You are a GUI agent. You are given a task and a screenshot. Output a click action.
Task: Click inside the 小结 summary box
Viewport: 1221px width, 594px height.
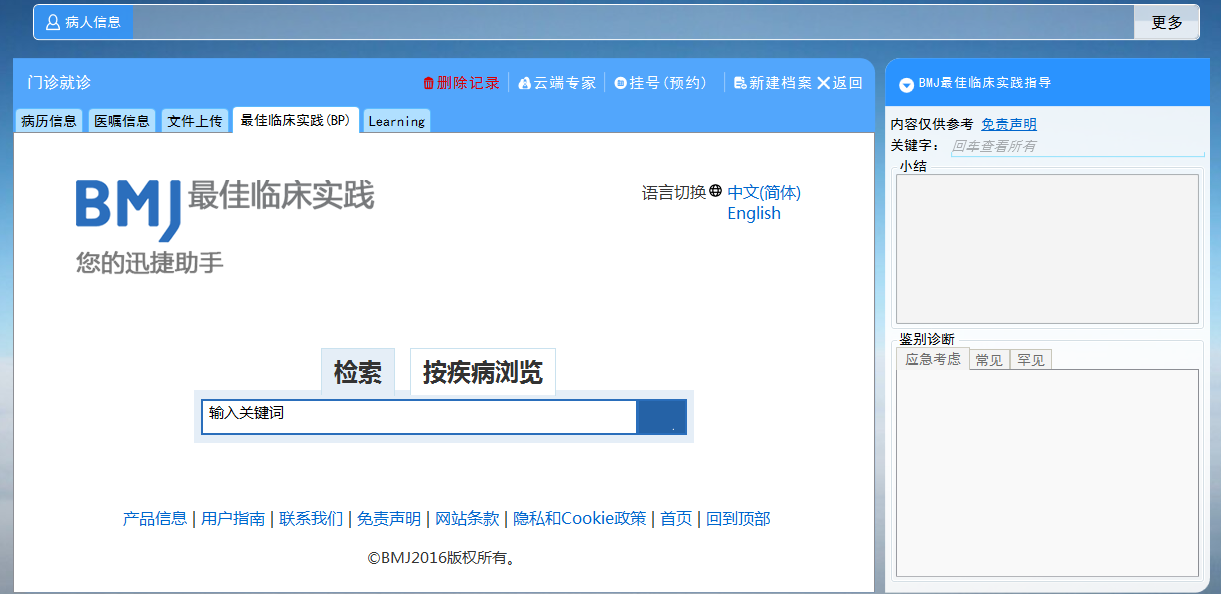(x=1047, y=249)
